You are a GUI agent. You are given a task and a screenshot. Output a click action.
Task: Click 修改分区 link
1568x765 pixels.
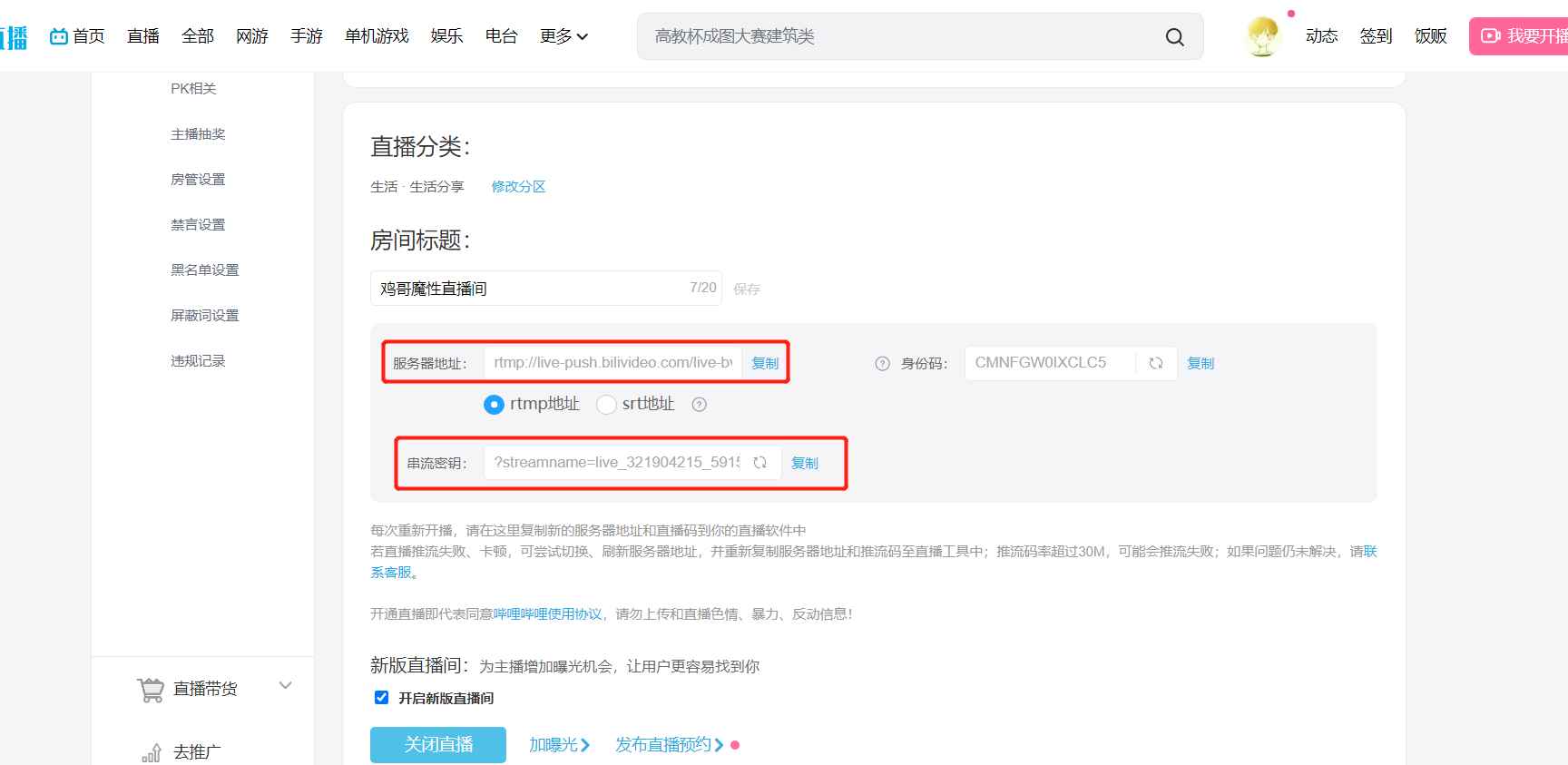pos(518,186)
